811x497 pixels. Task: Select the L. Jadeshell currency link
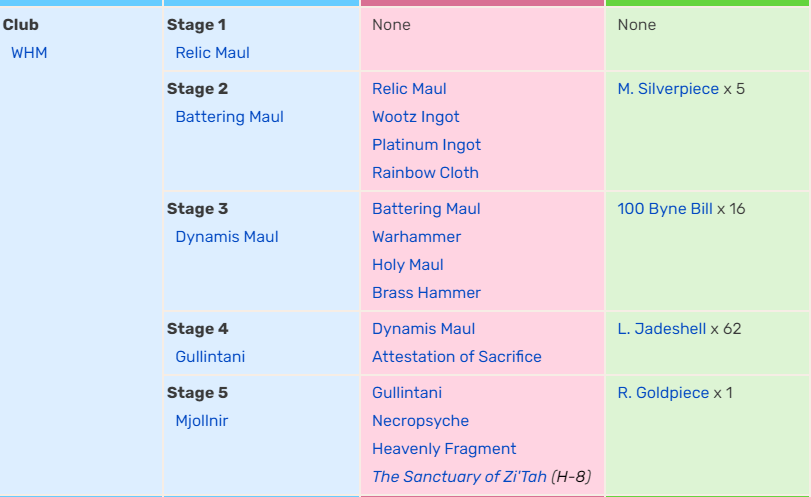pos(662,329)
